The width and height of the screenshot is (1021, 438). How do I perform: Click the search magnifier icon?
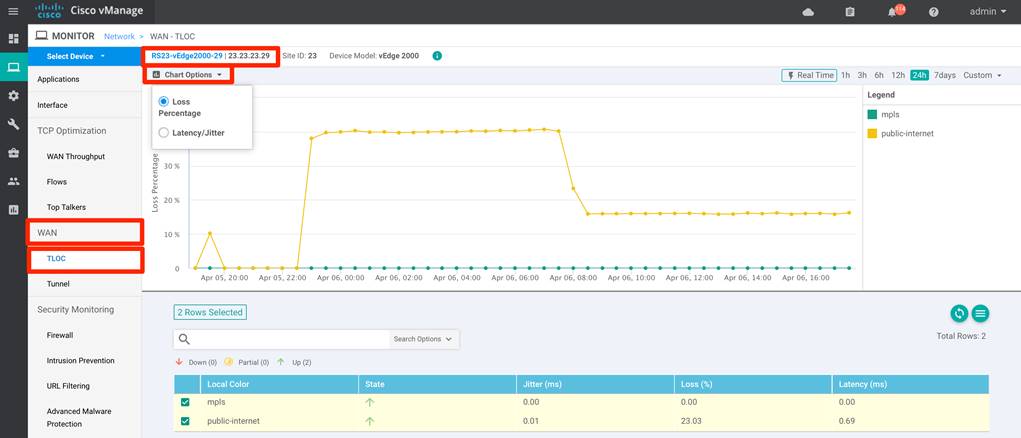(184, 339)
